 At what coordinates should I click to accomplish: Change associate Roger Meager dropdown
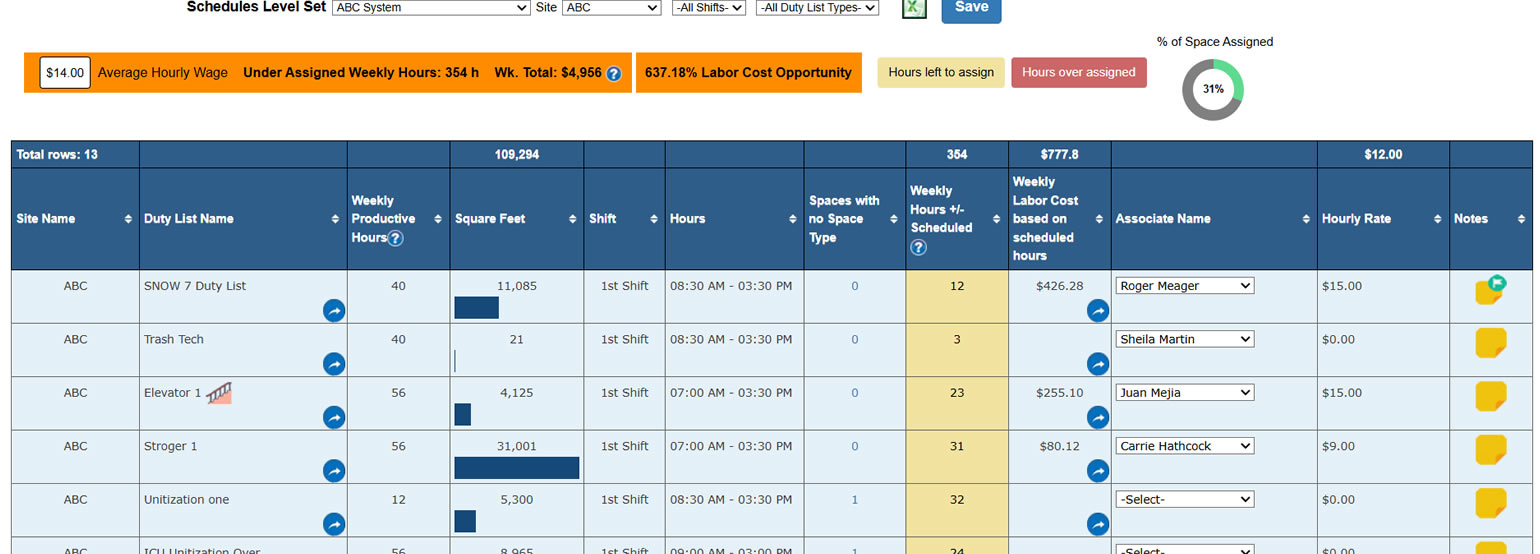point(1184,286)
